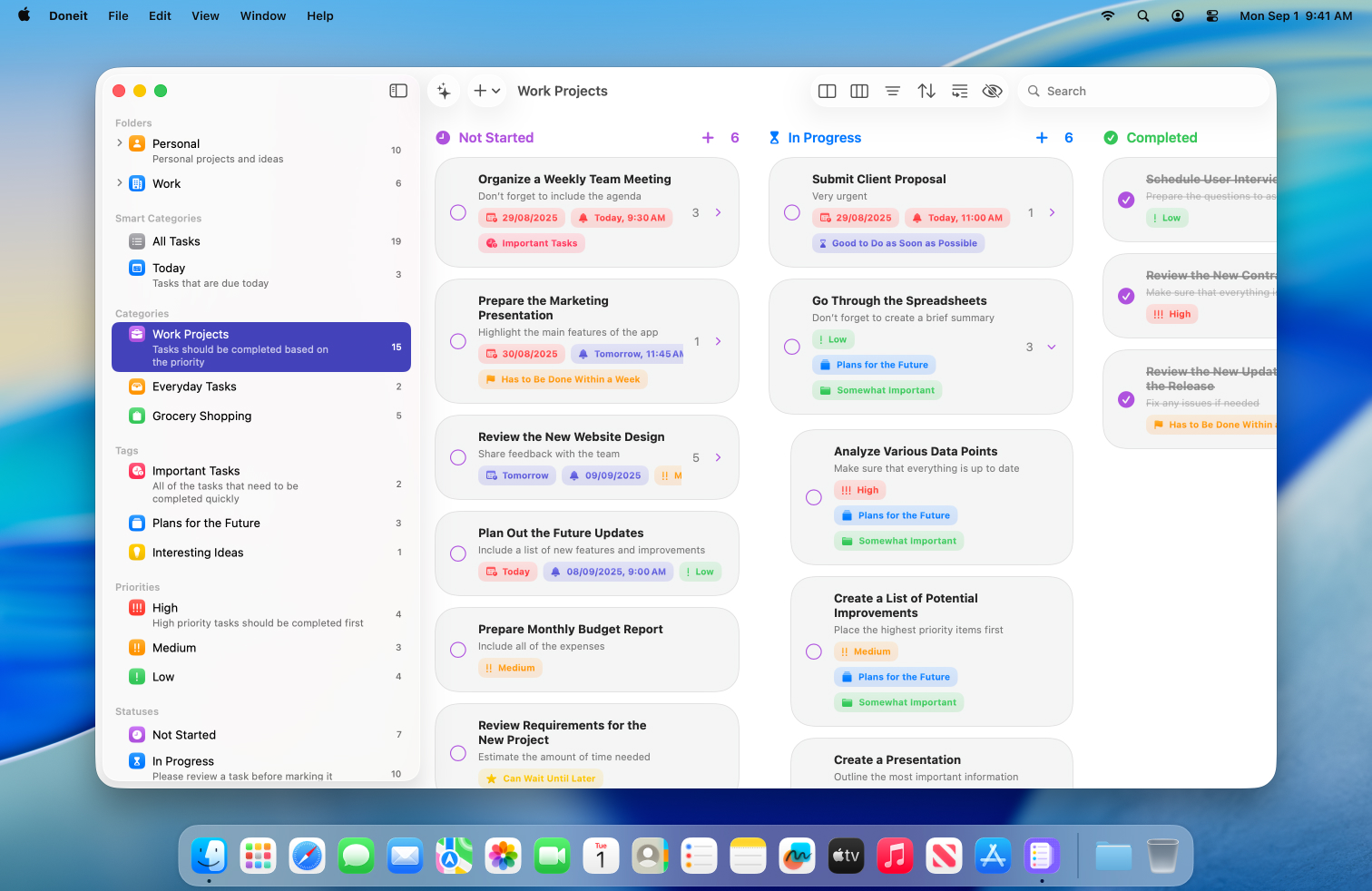The width and height of the screenshot is (1372, 891).
Task: Open the sort order arrows icon
Action: coord(926,91)
